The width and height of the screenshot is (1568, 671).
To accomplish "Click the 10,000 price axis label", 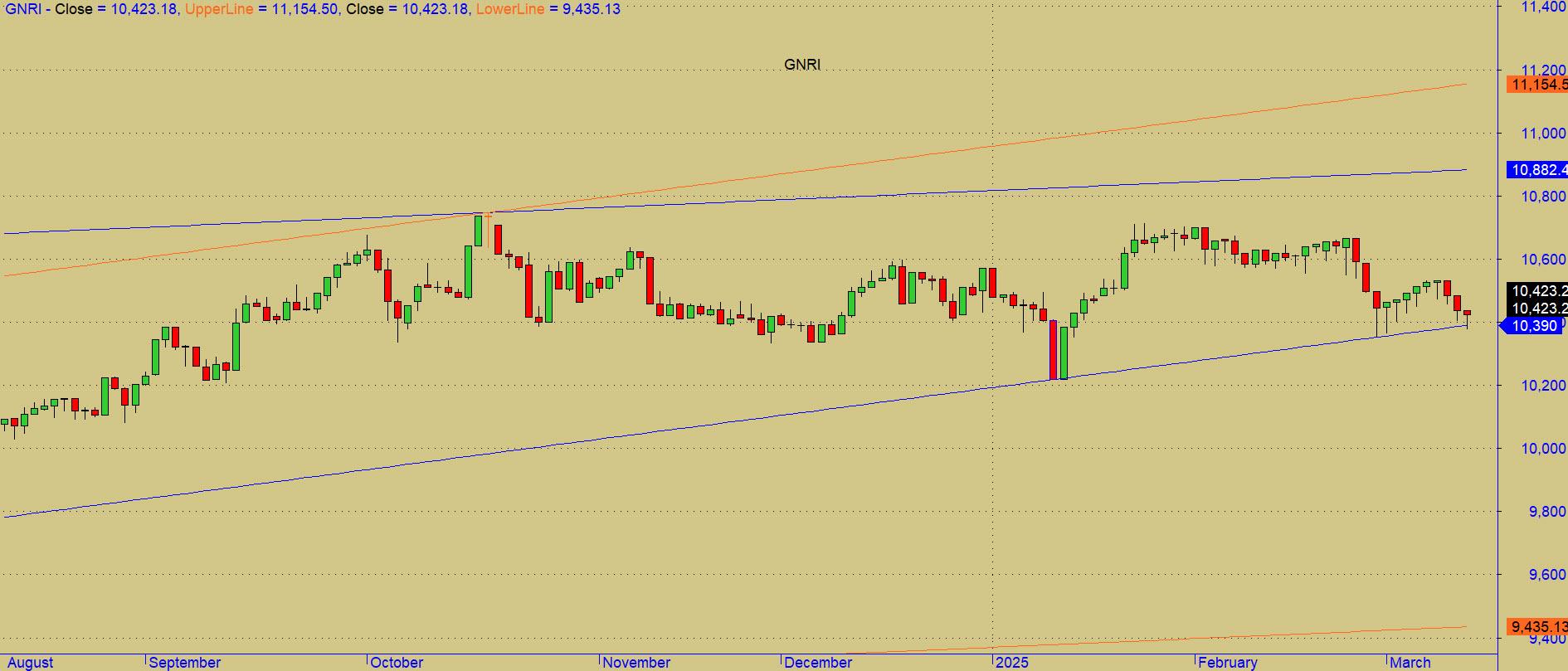I will point(1543,449).
